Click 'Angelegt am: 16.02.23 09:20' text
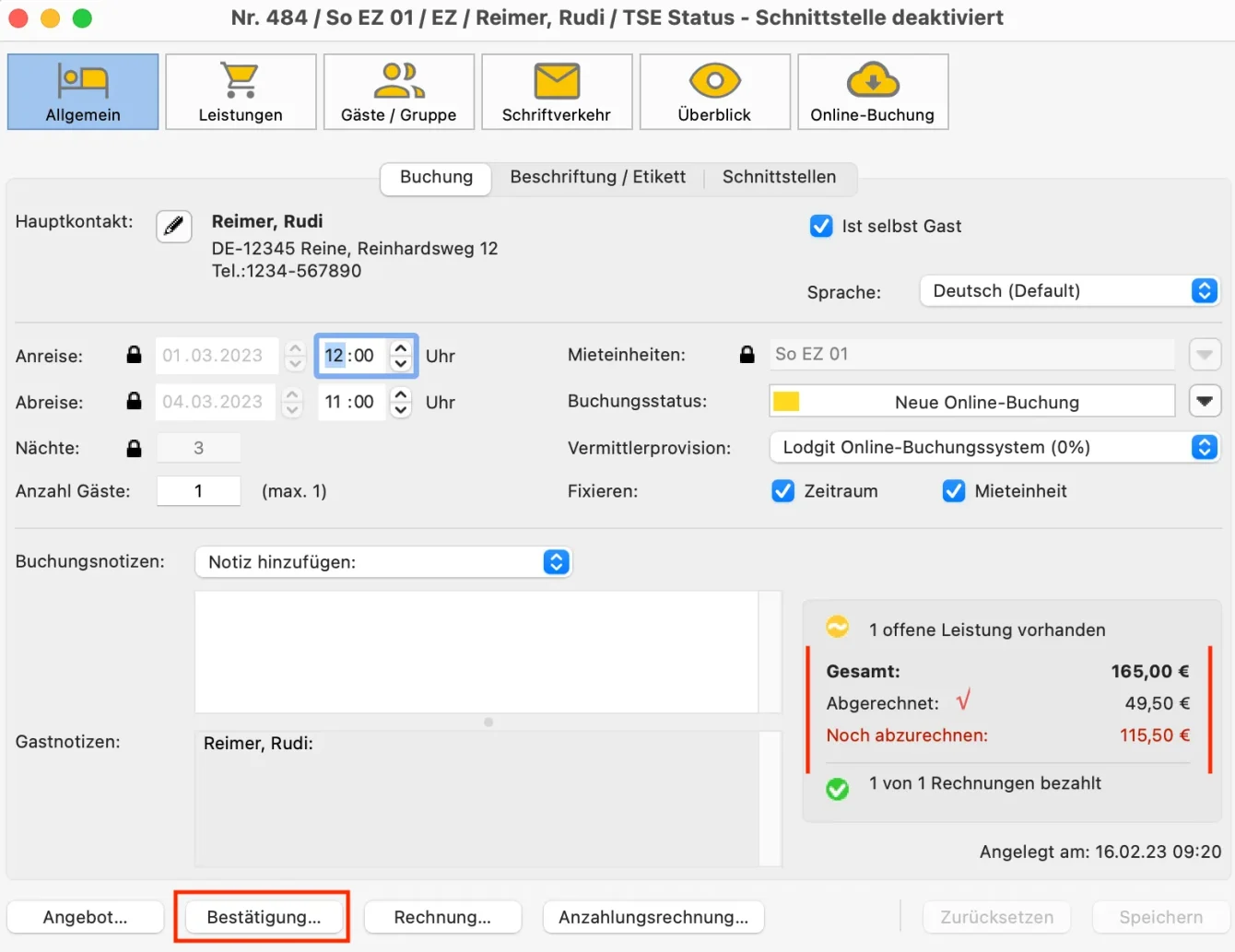The height and width of the screenshot is (952, 1235). click(x=1100, y=852)
